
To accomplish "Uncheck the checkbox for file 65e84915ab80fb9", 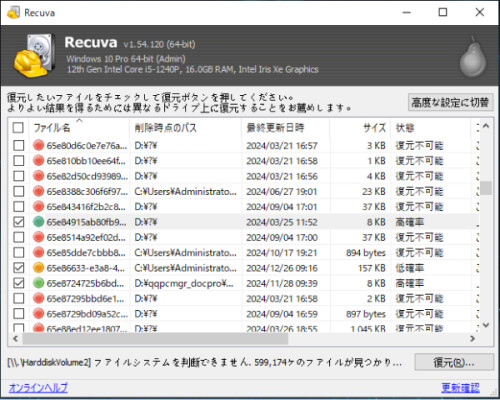I will pyautogui.click(x=18, y=222).
